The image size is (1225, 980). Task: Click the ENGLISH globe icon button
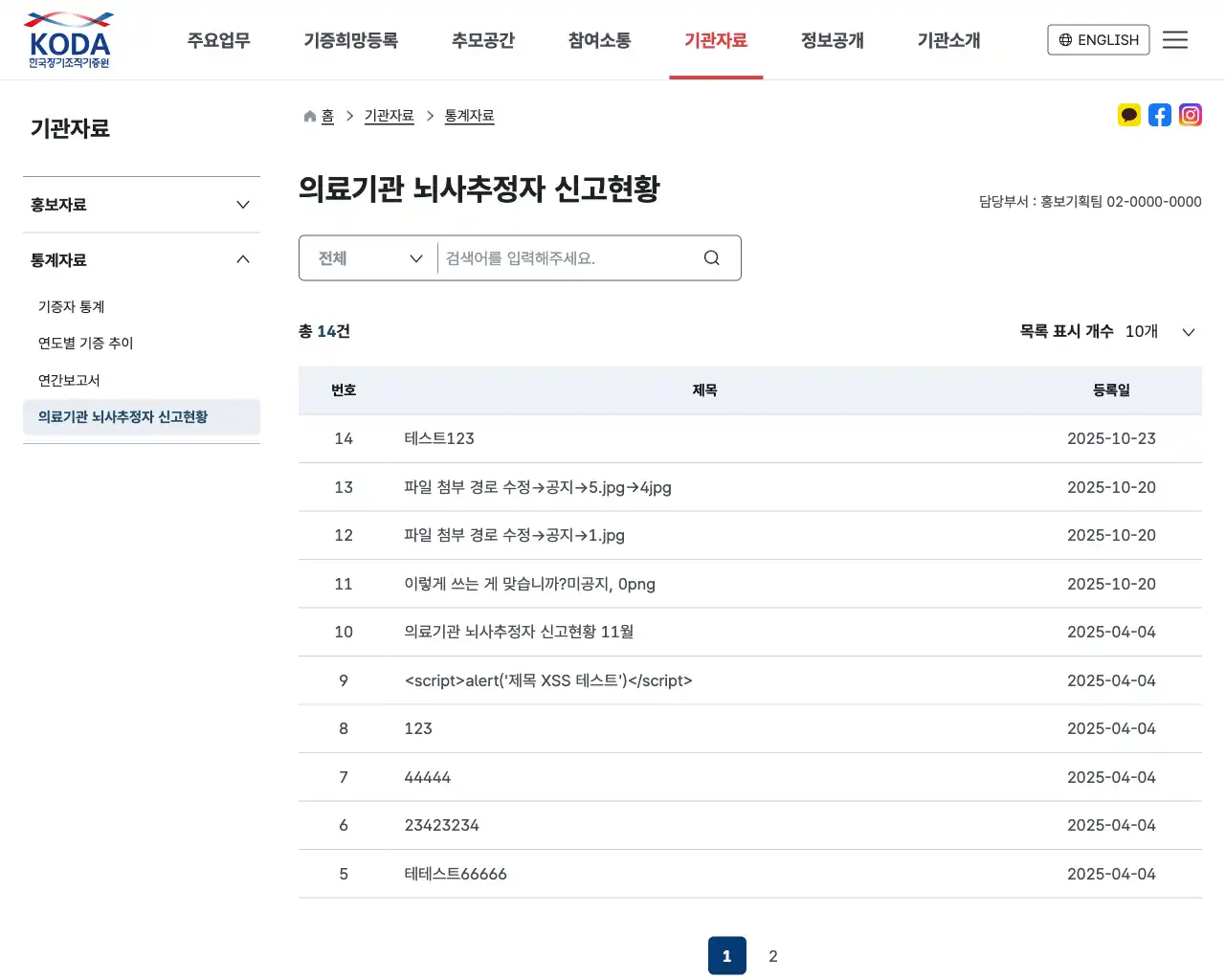coord(1098,39)
